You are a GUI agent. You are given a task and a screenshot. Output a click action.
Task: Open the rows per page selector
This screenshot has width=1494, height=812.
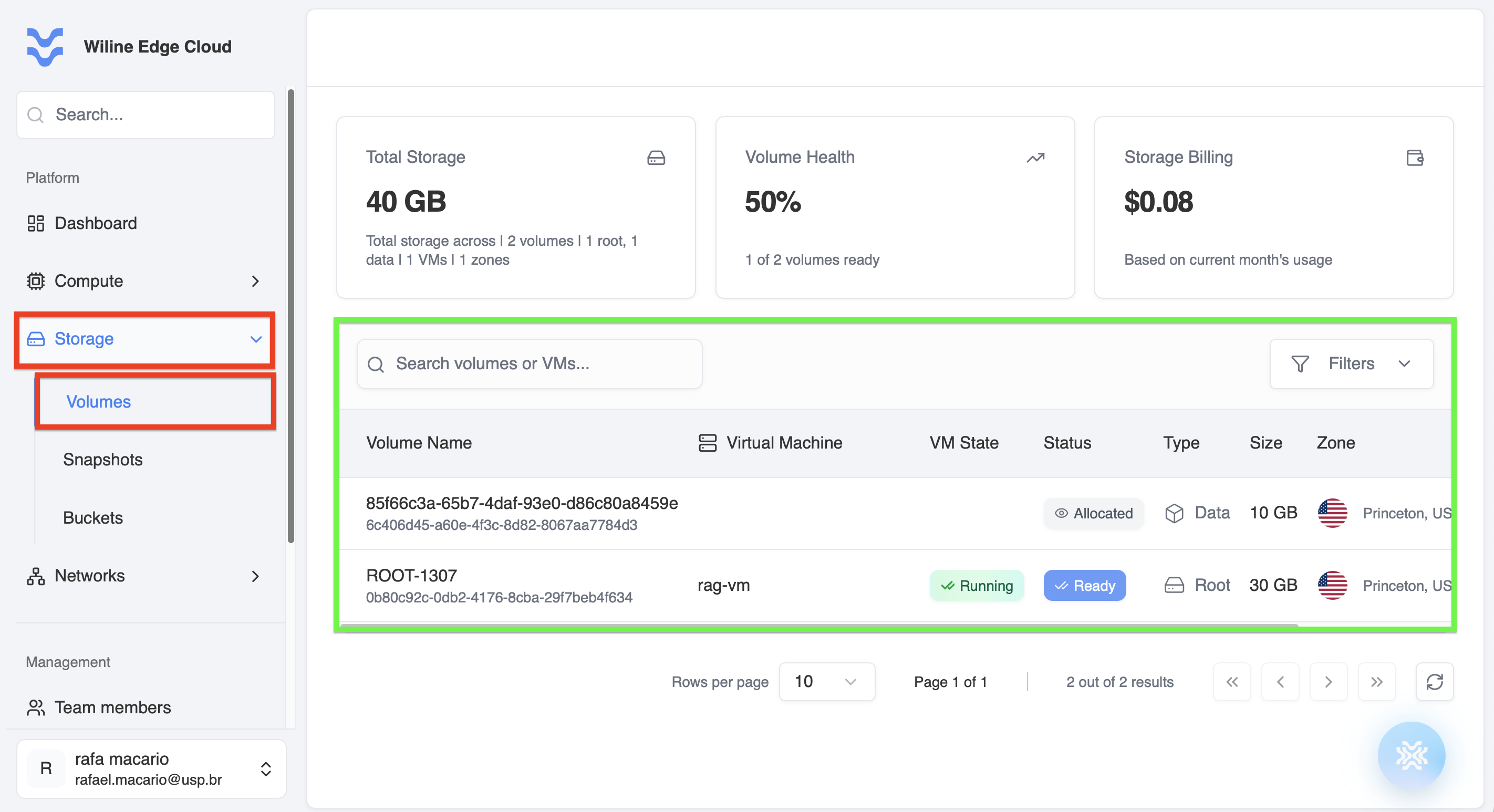click(826, 682)
